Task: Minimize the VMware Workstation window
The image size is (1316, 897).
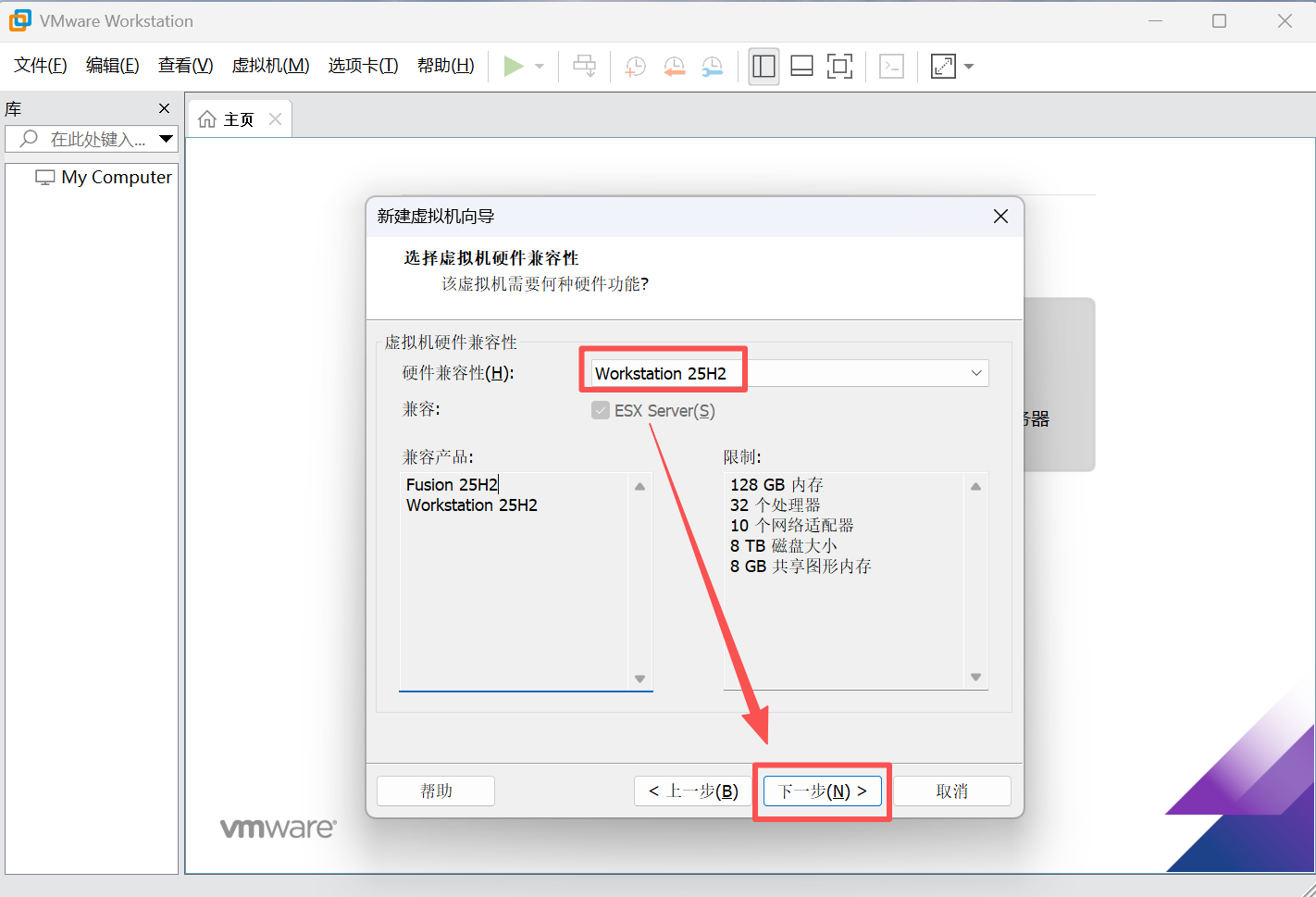Action: (x=1155, y=20)
